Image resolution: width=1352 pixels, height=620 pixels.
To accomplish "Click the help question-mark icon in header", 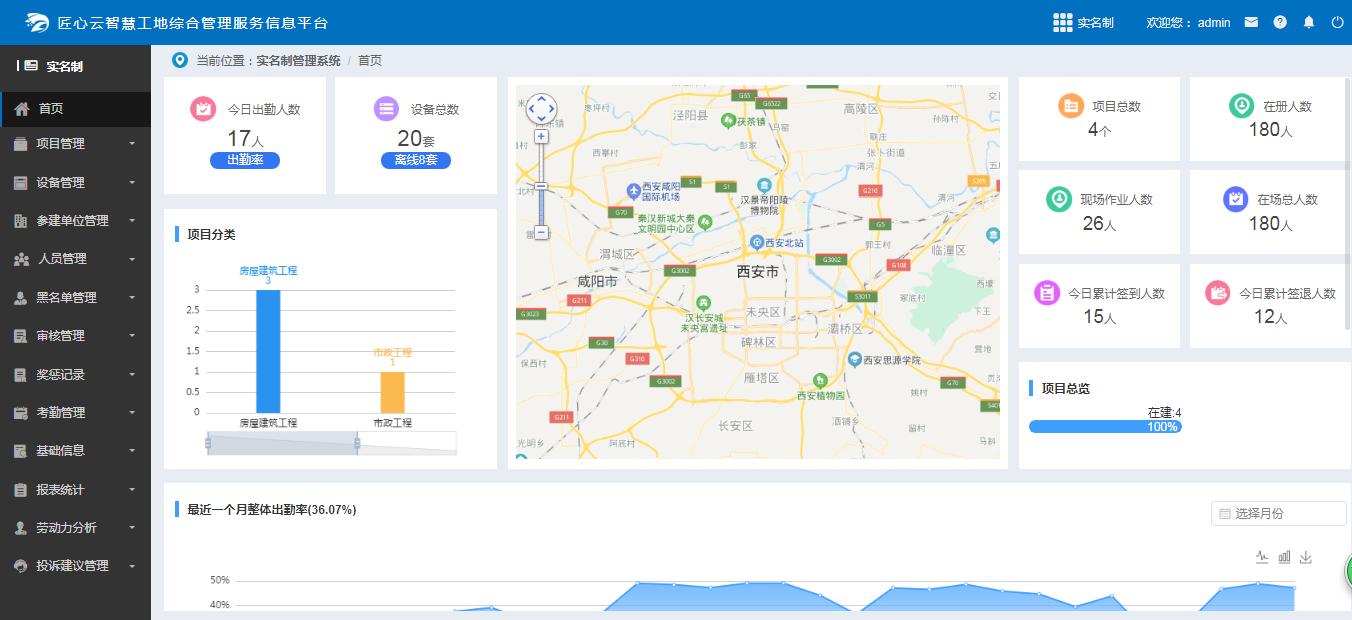I will click(1280, 21).
